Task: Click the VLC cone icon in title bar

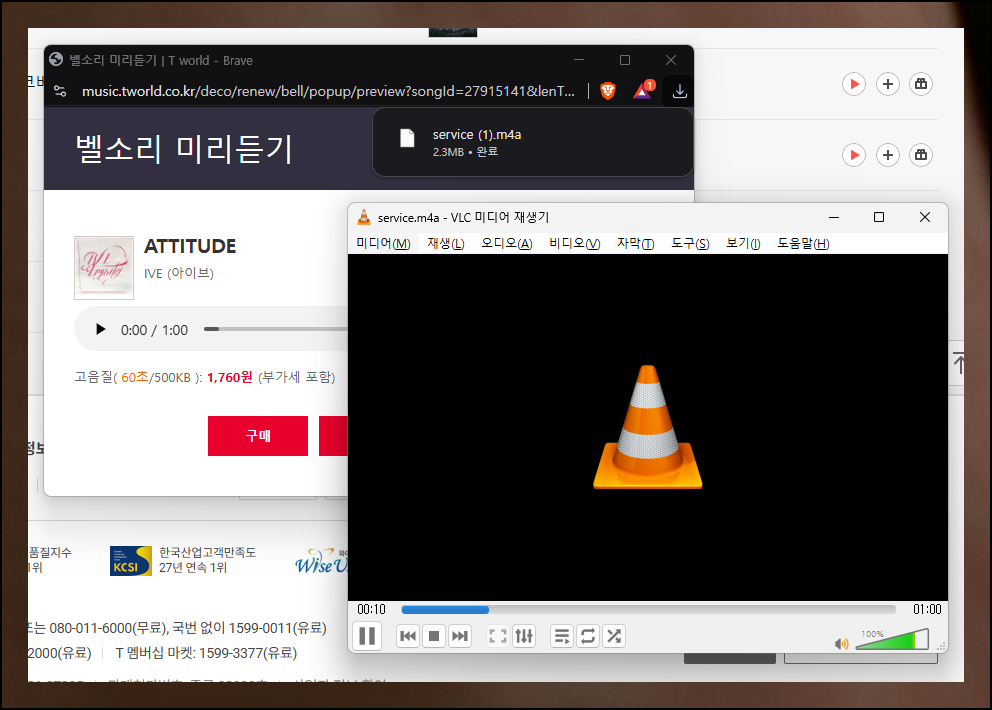Action: [364, 217]
